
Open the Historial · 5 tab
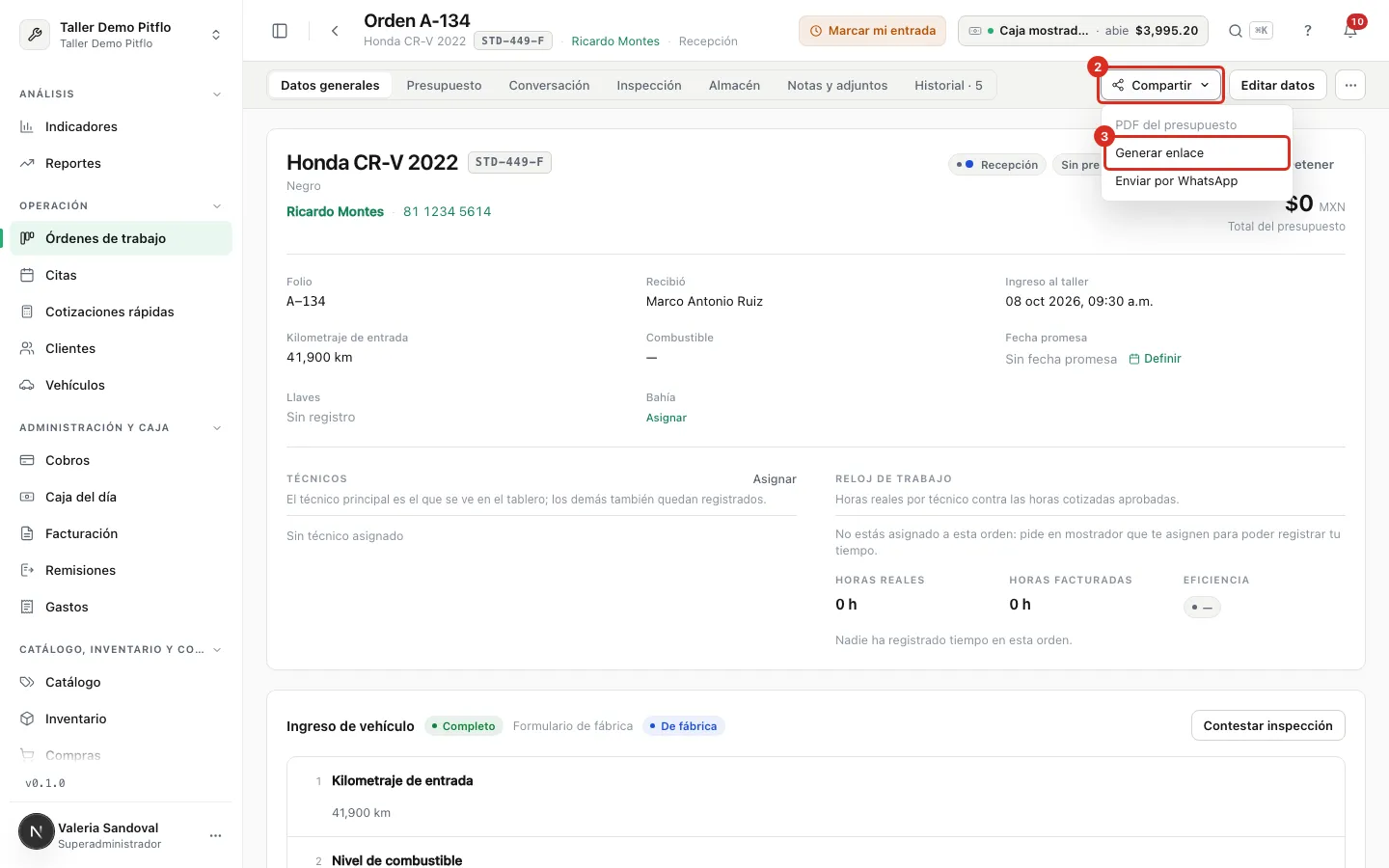948,85
